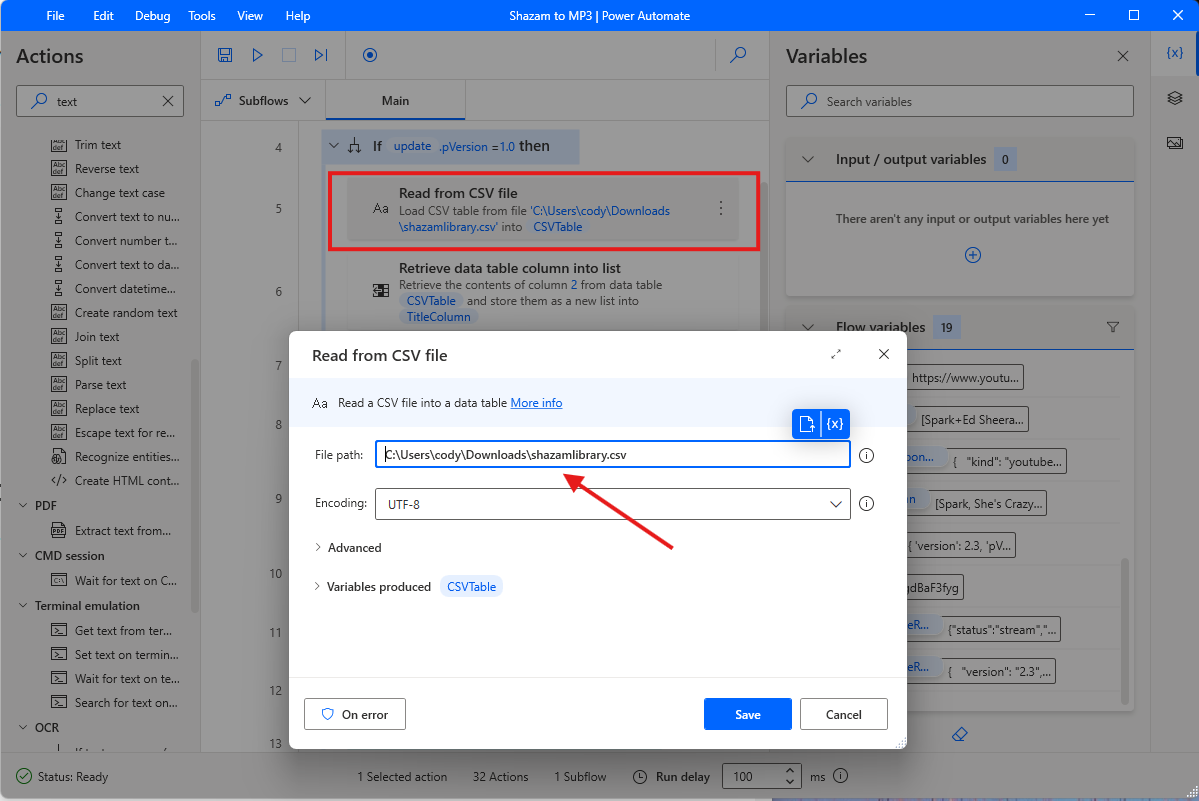Viewport: 1199px width, 801px height.
Task: Open the Debug menu
Action: coord(151,15)
